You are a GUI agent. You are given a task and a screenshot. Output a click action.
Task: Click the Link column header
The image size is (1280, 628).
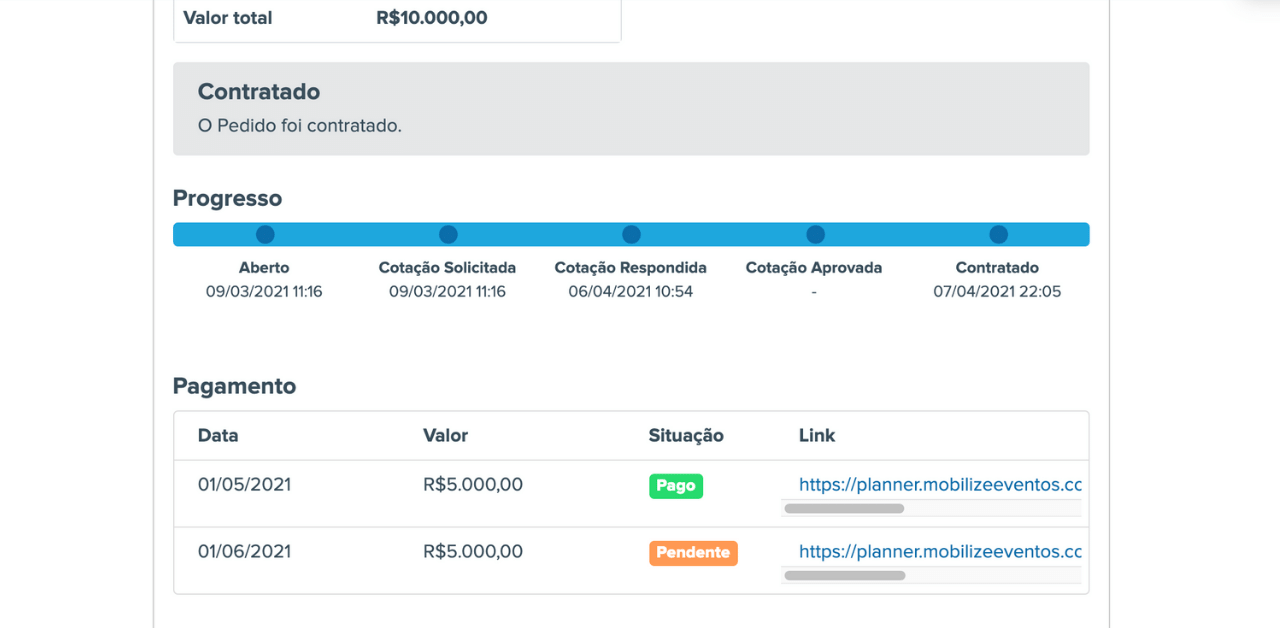tap(817, 435)
